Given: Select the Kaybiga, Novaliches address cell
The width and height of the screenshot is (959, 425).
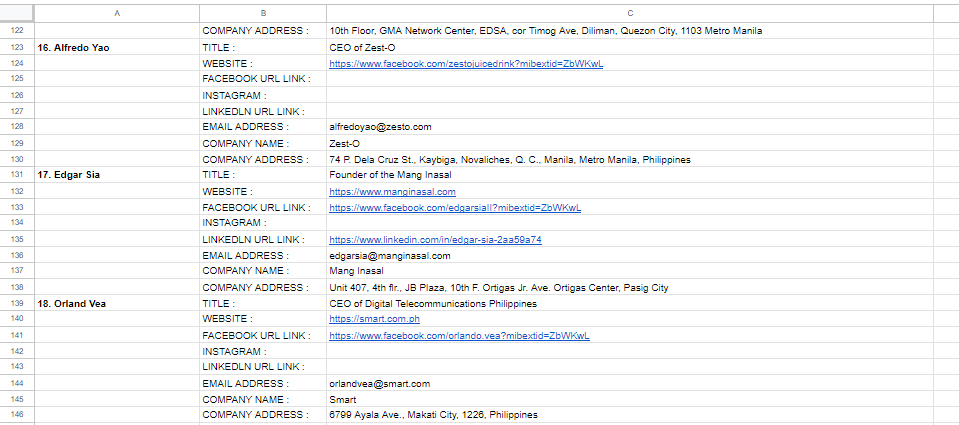Looking at the screenshot, I should (630, 159).
